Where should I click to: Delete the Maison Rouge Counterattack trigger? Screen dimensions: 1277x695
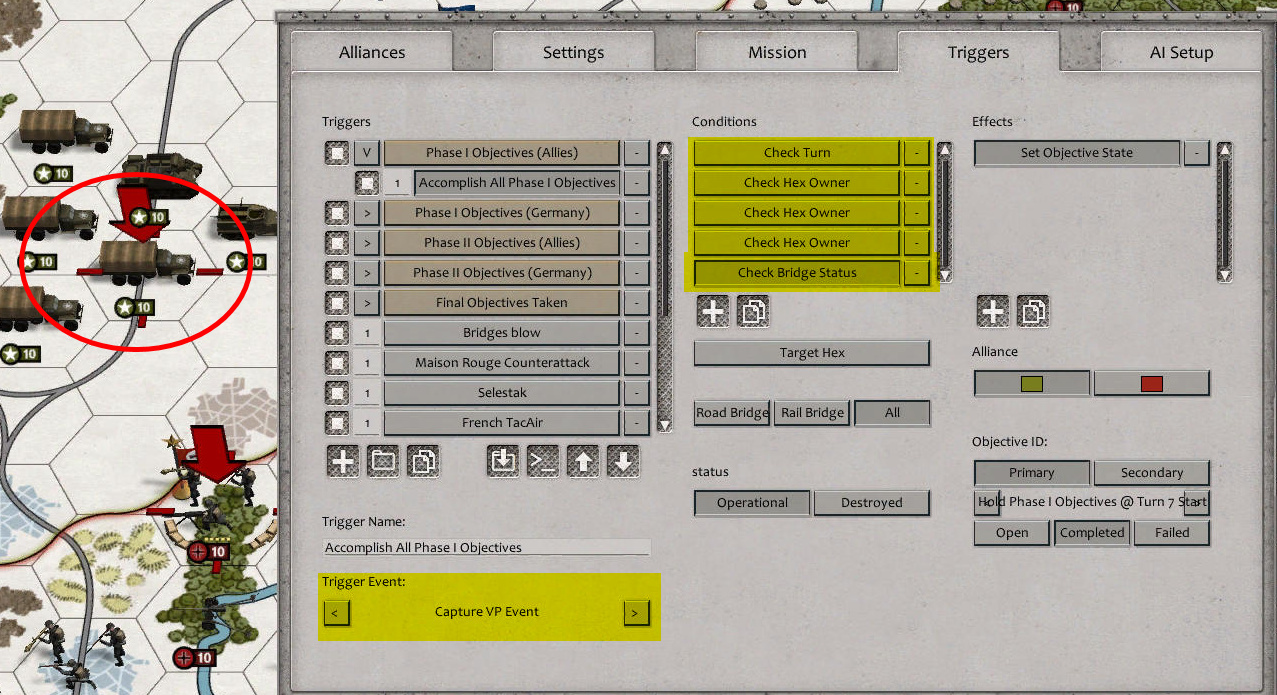tap(636, 363)
